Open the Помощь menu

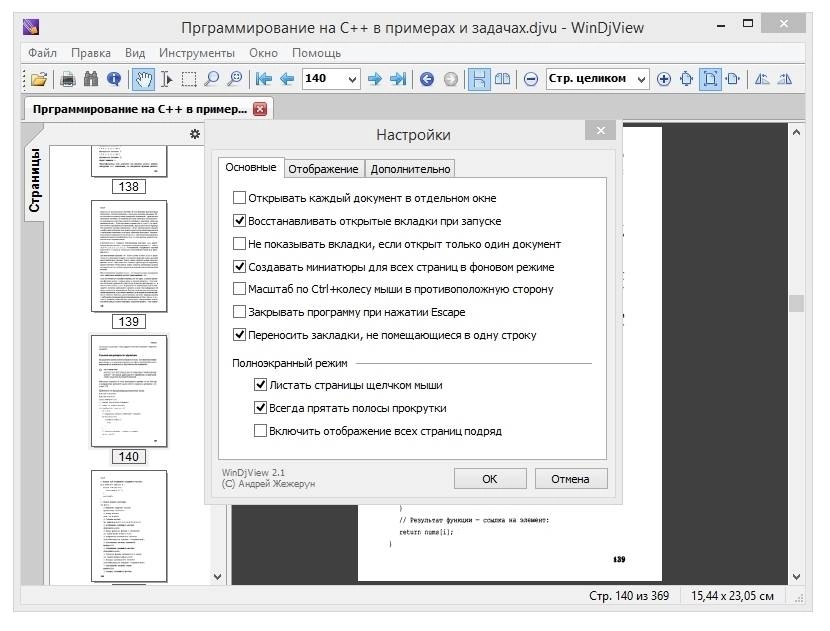(316, 53)
